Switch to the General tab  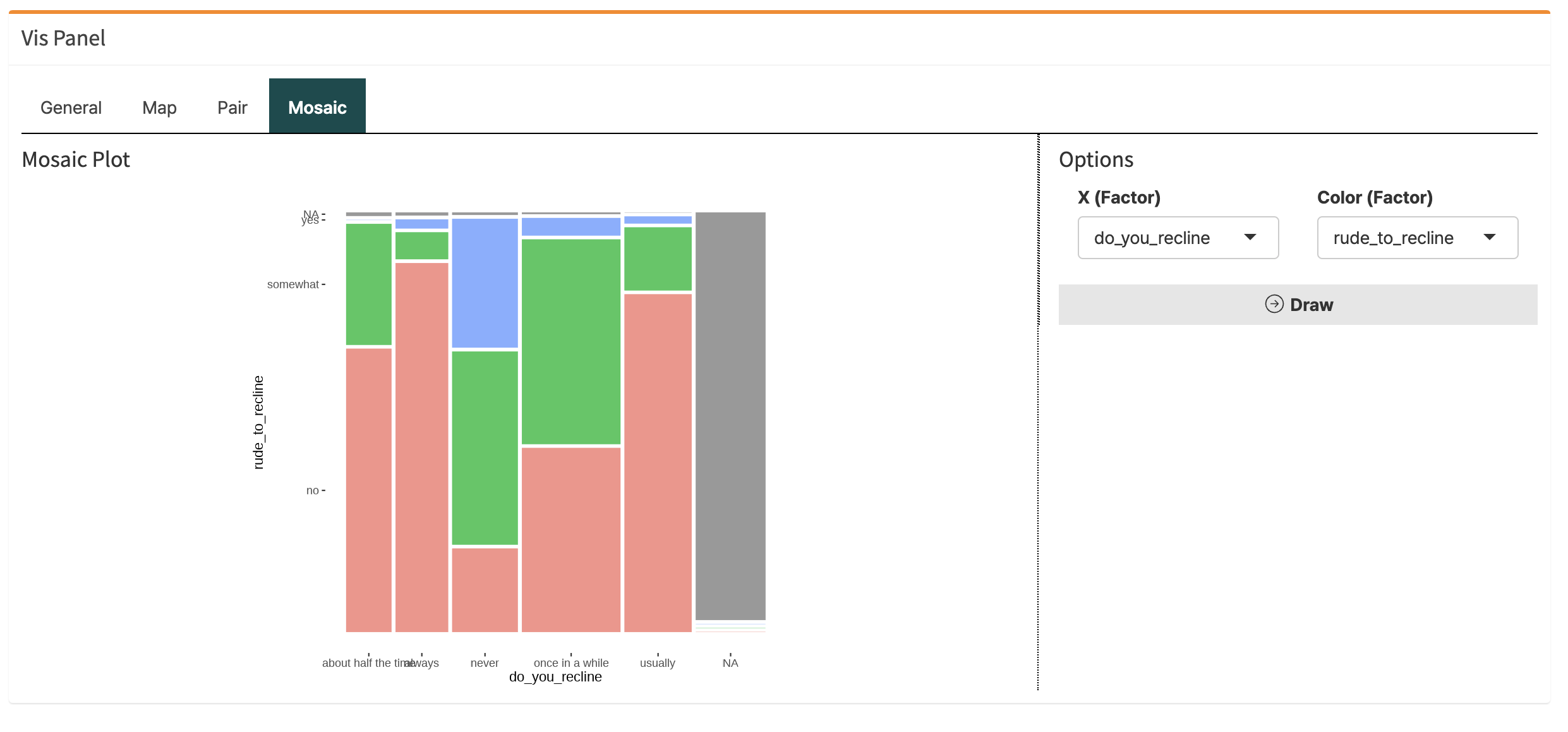[70, 107]
